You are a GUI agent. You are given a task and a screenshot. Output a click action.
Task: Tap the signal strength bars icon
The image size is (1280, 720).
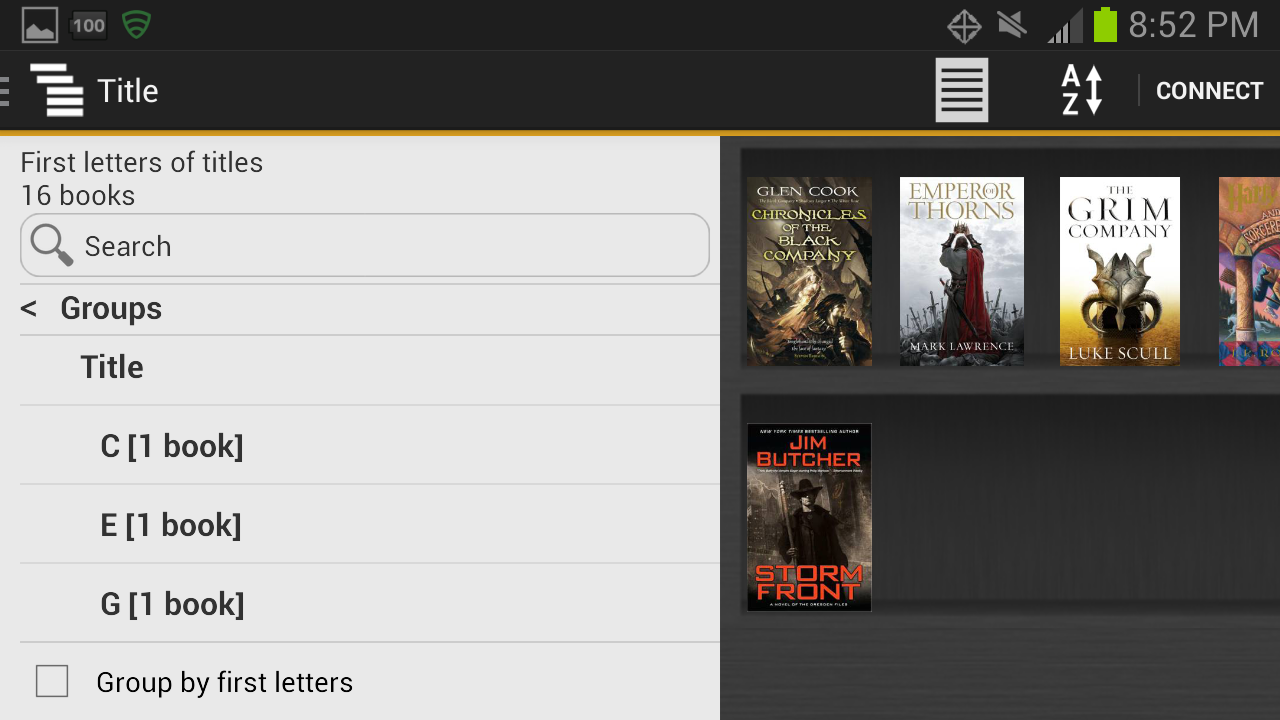tap(1065, 26)
